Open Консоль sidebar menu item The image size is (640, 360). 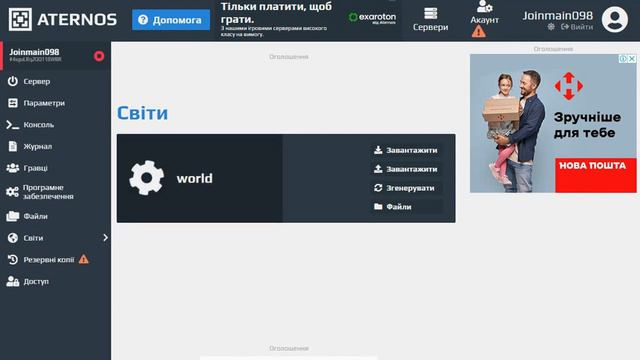56,124
